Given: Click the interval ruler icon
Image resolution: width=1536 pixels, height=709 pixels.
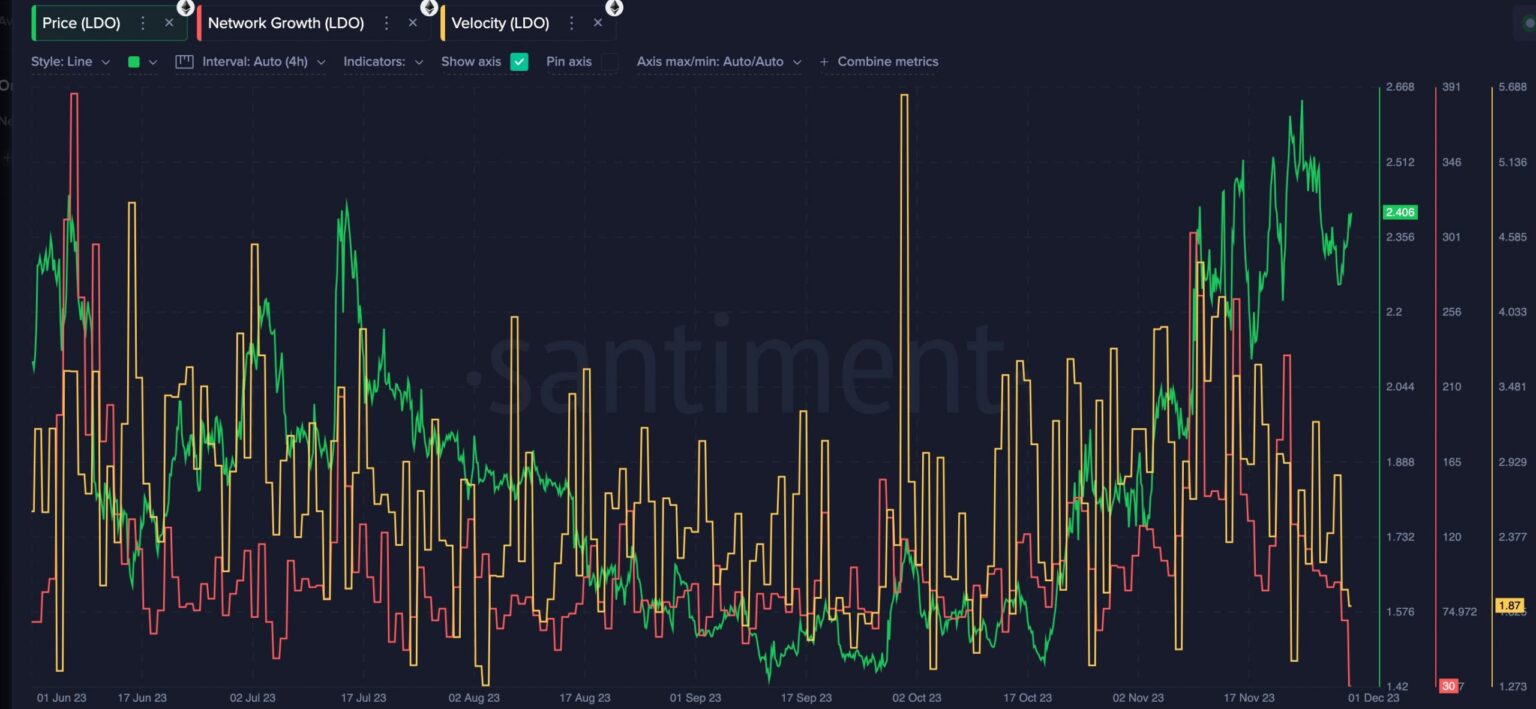Looking at the screenshot, I should [184, 62].
